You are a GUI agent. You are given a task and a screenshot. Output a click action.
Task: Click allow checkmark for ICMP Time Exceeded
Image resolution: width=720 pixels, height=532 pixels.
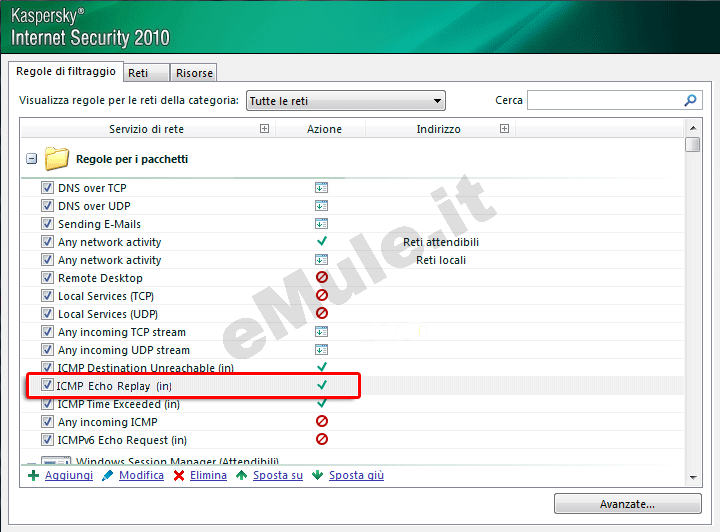click(x=322, y=403)
